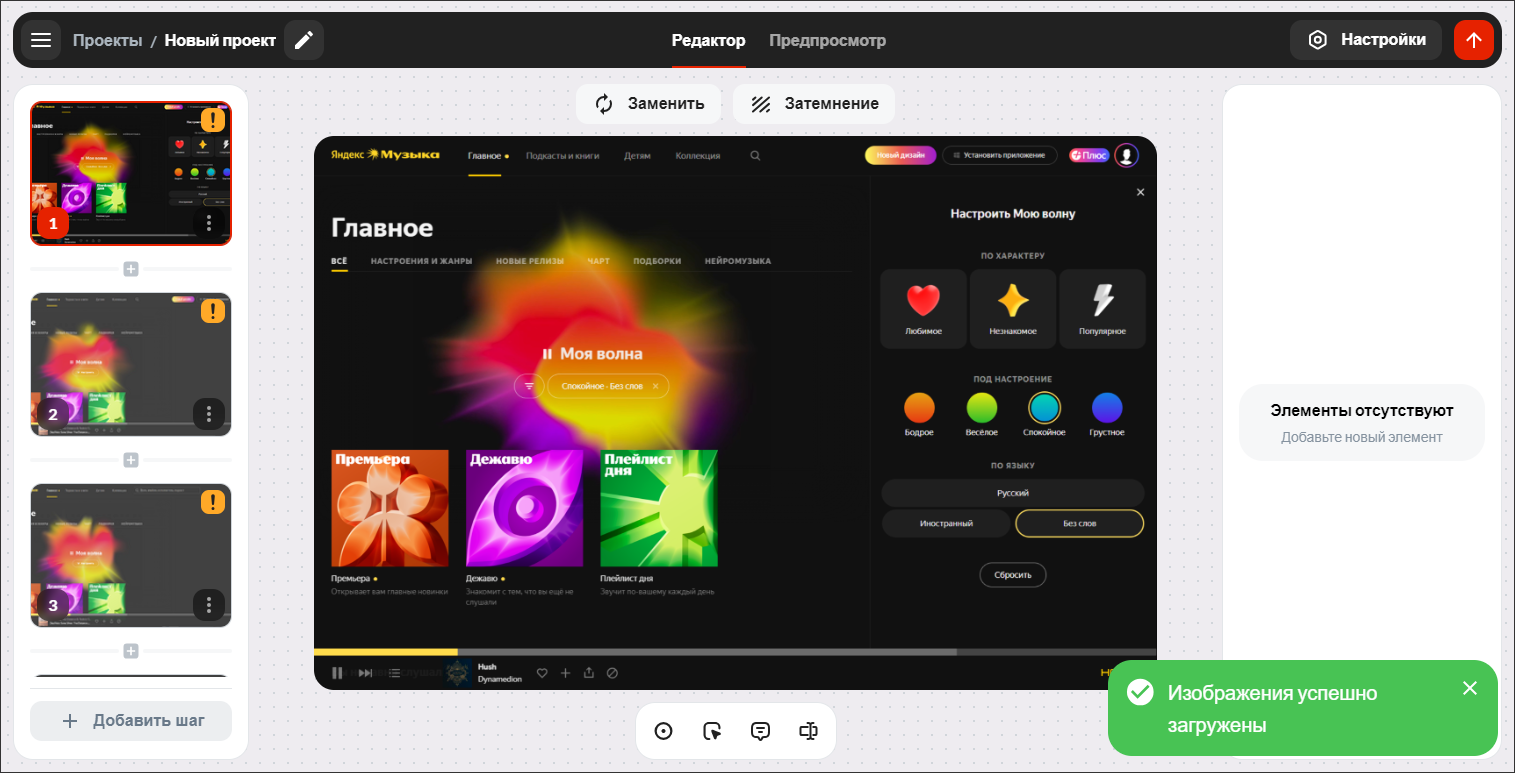Screen dimensions: 1515x773
Task: Select the Любимое heart option
Action: tap(924, 309)
